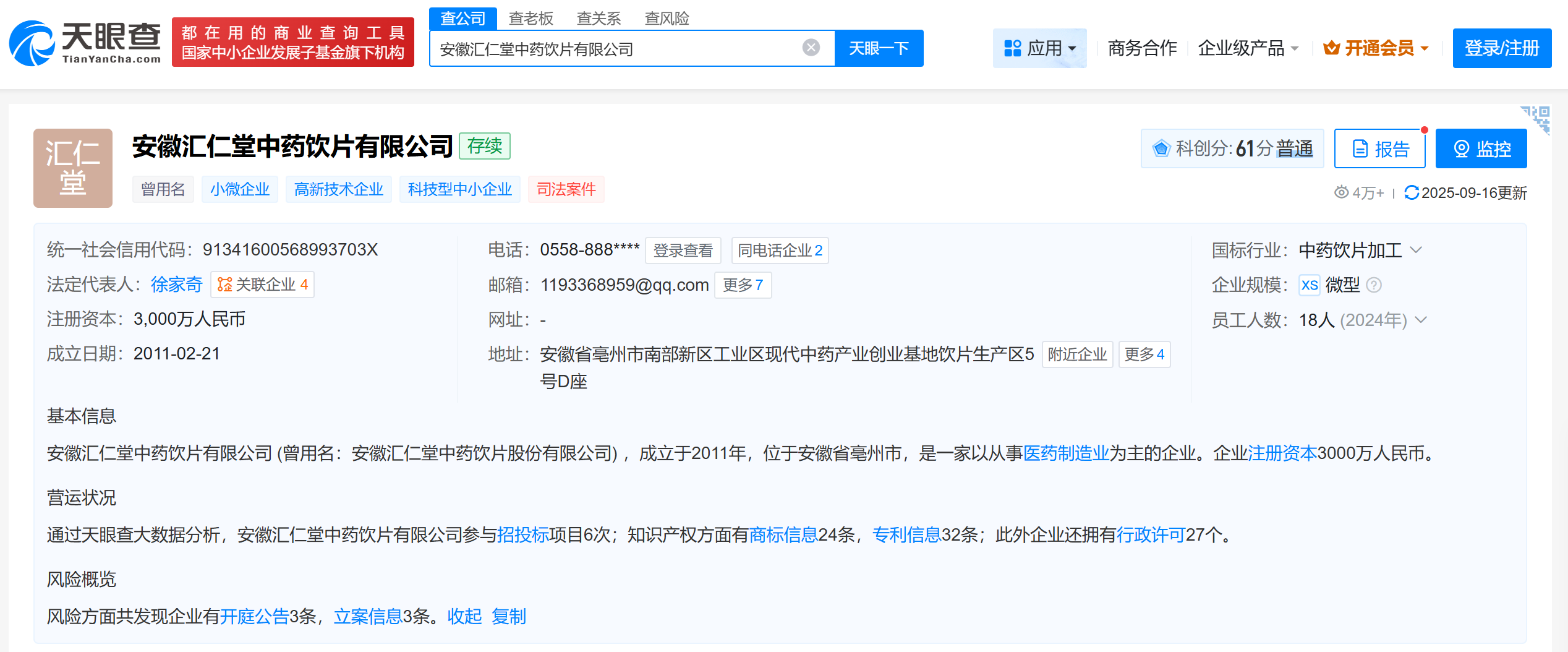Screen dimensions: 1568x652
Task: Click the refresh update icon
Action: 1411,192
